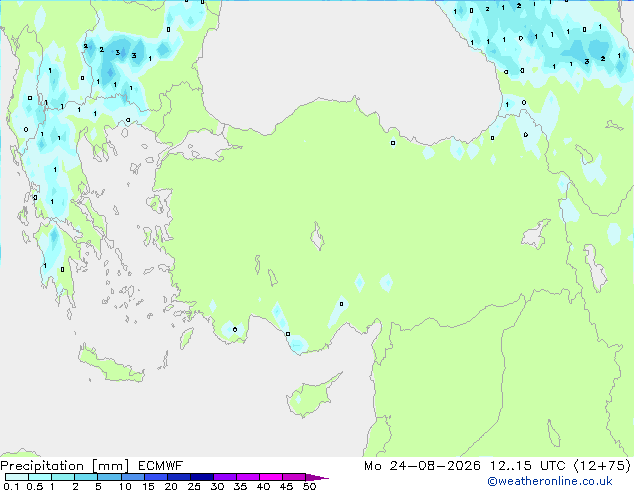Viewport: 634px width, 490px height.
Task: Select the 5–10 mm blue legend swatch
Action: (x=110, y=477)
